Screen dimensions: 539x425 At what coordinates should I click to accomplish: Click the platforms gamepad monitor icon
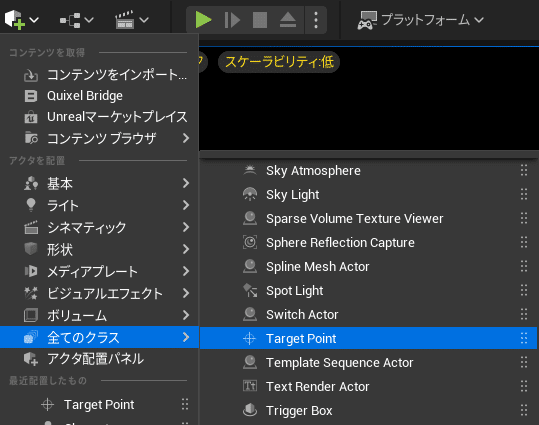click(367, 20)
